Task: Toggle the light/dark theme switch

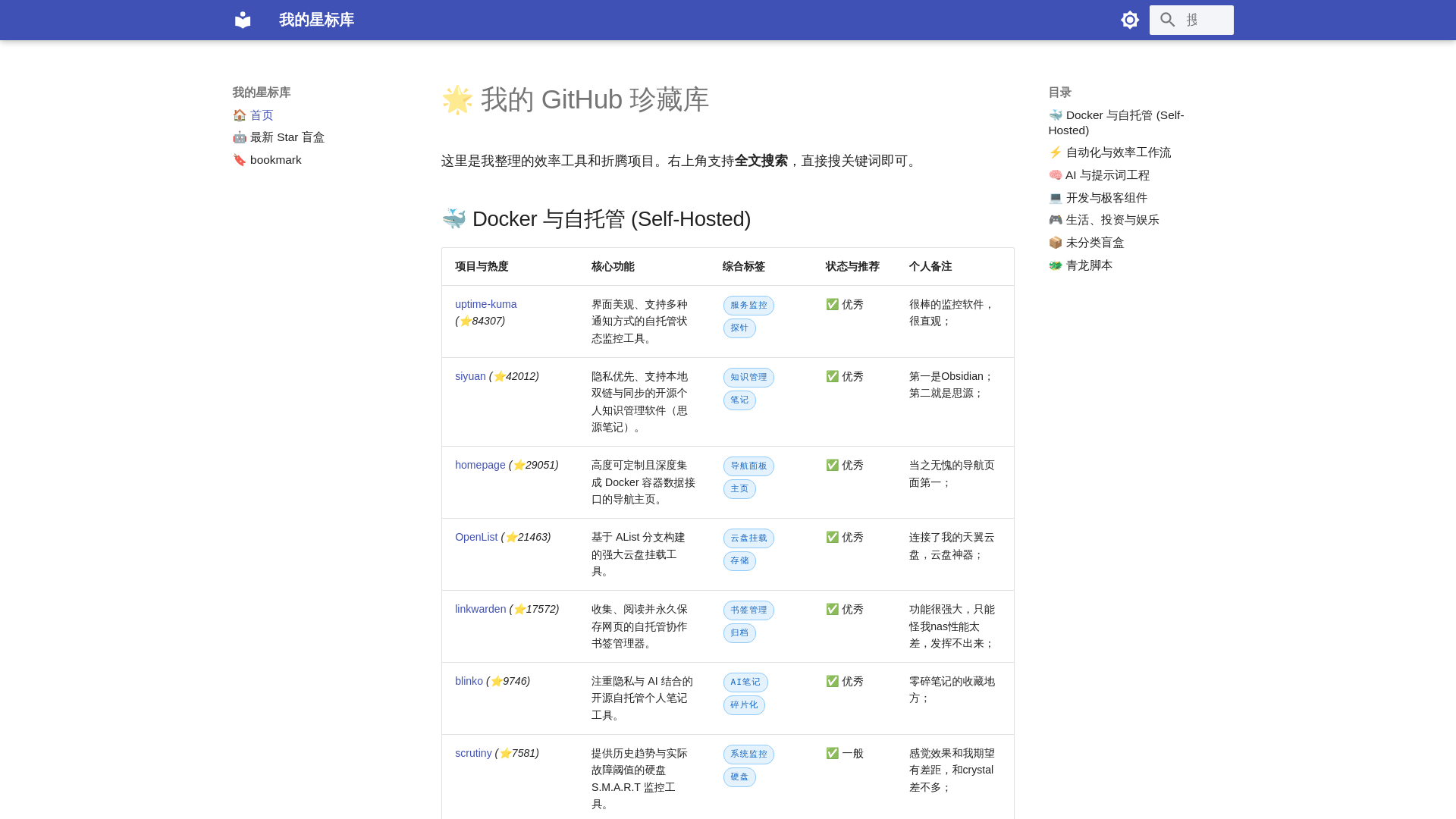Action: [x=1130, y=20]
